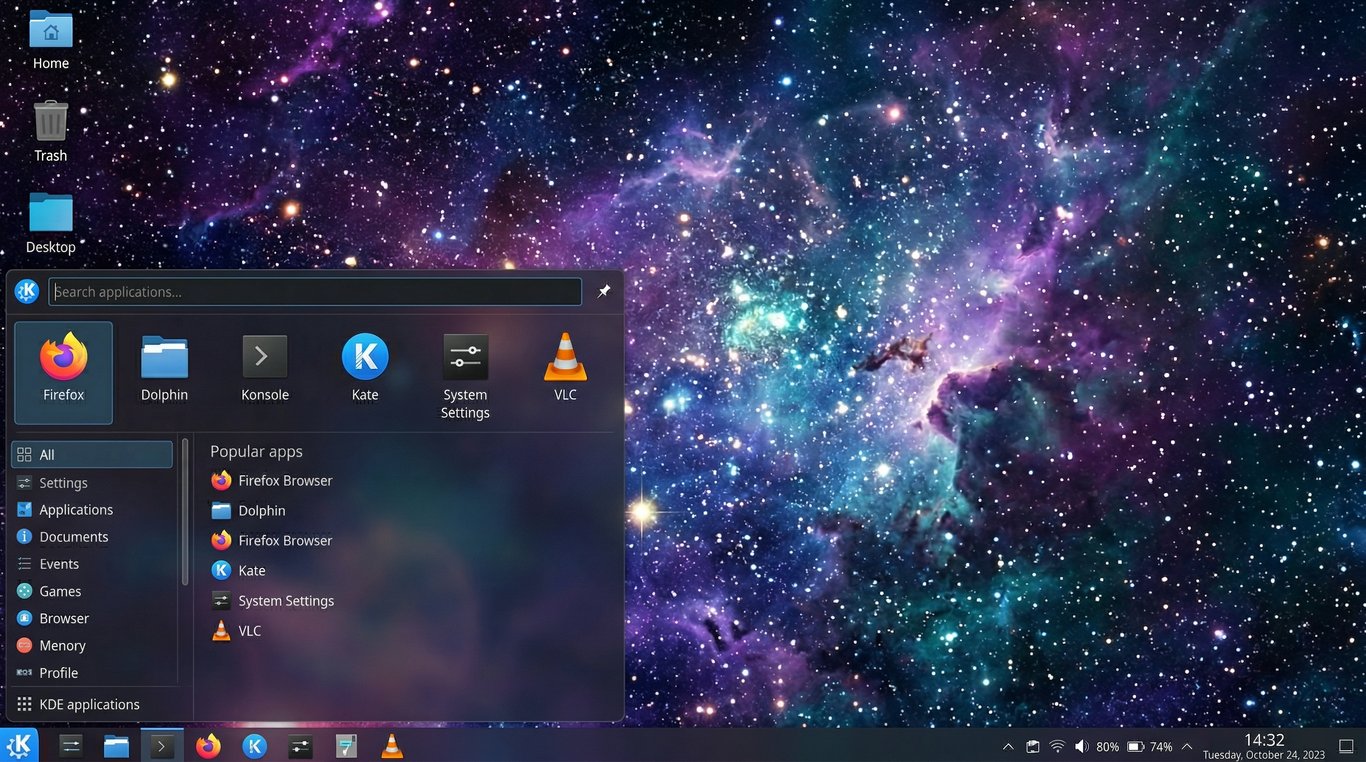Launch VLC from the taskbar
This screenshot has height=762, width=1366.
391,746
